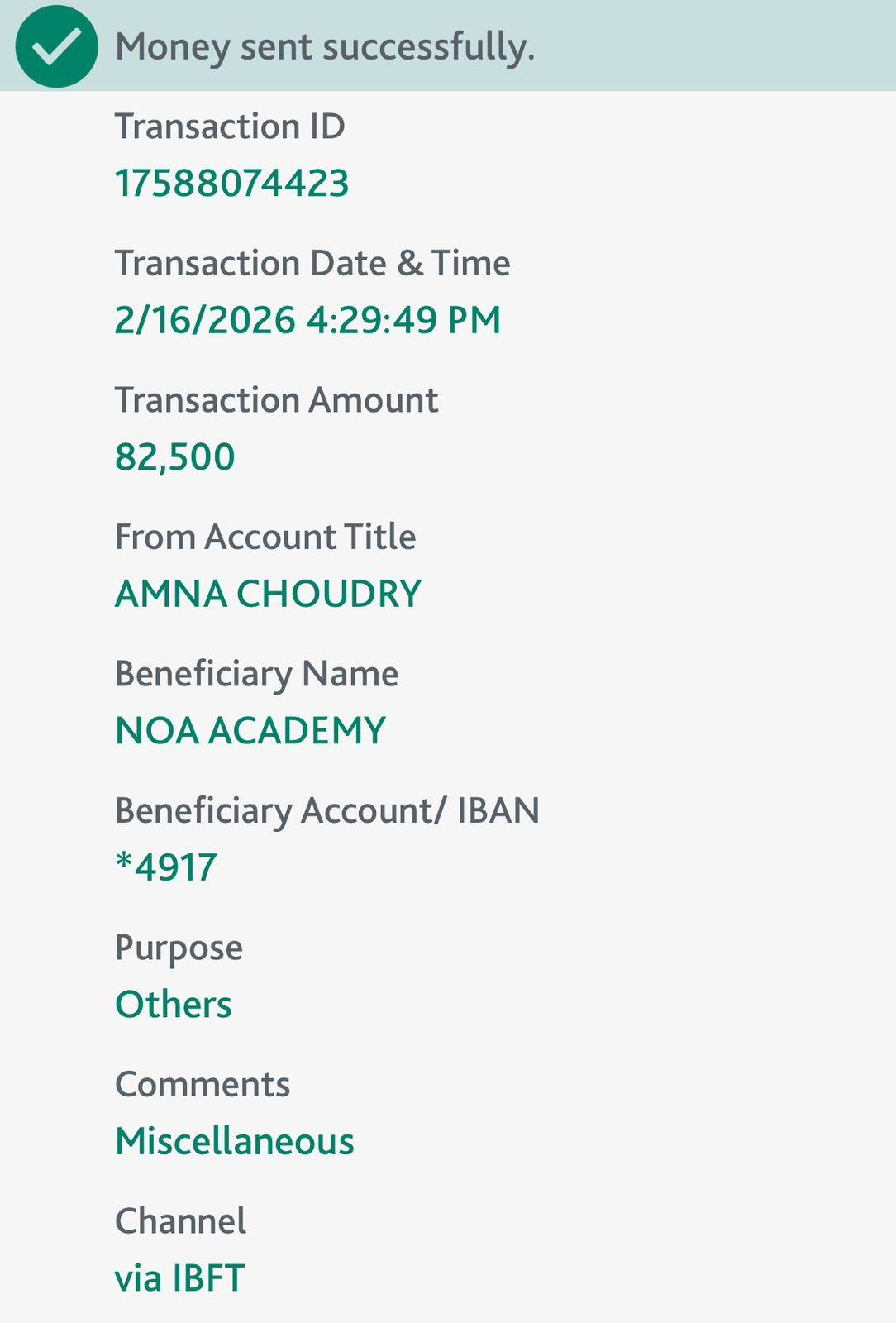Select the channel value via IBFT

(179, 1278)
